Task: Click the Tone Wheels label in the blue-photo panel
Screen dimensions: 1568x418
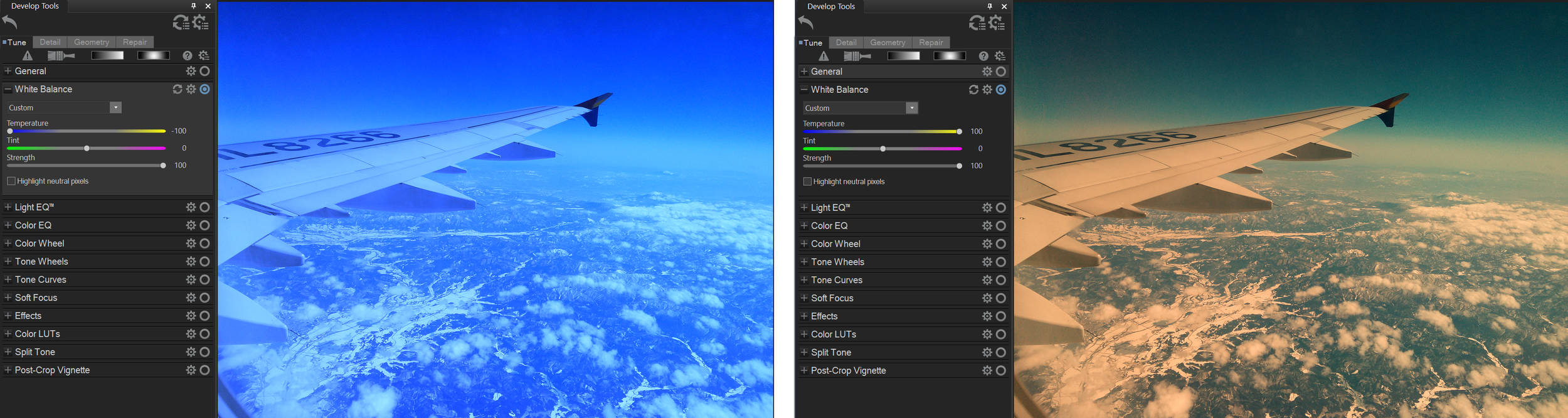Action: coord(41,261)
